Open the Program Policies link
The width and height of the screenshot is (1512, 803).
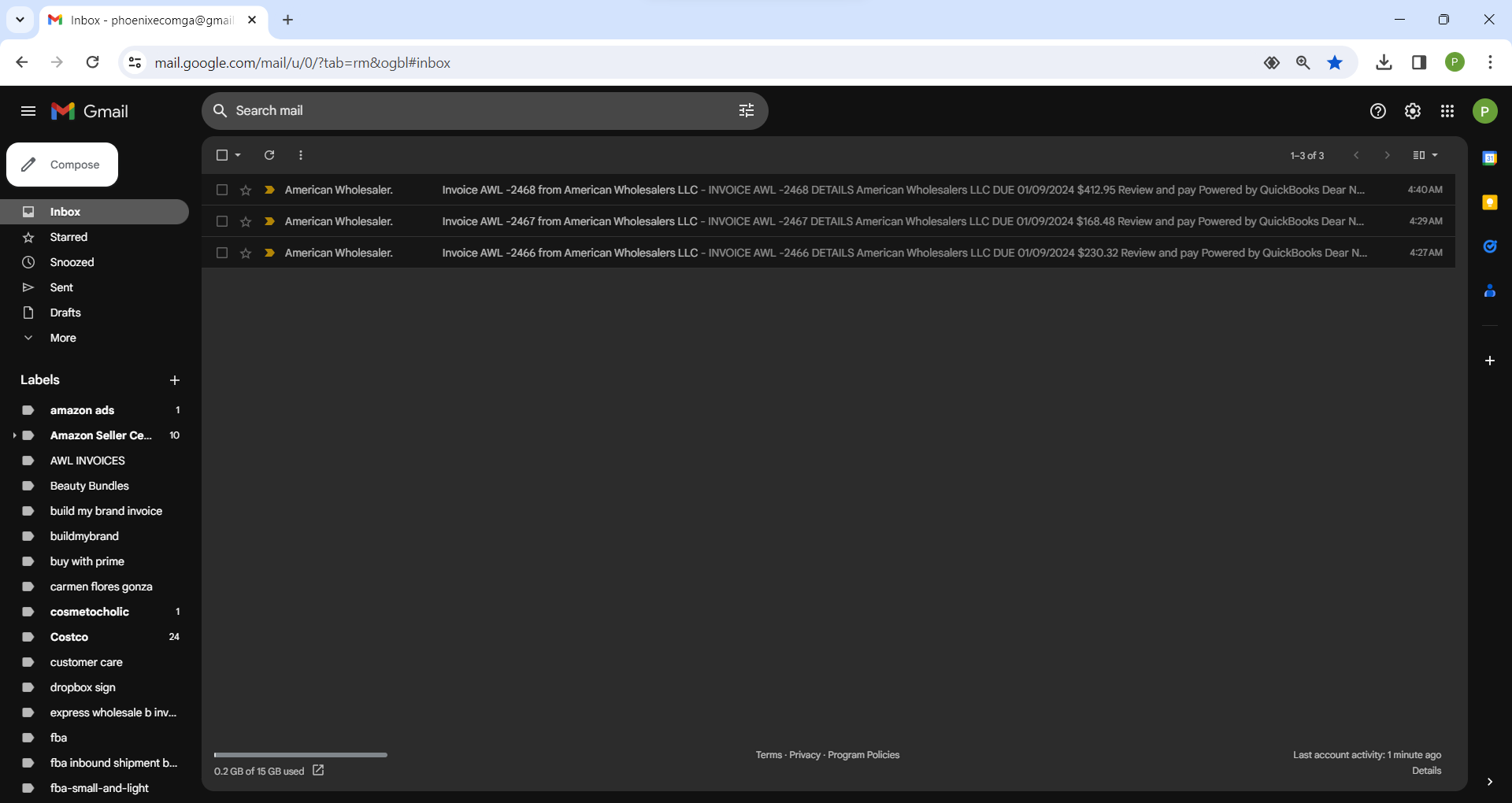pyautogui.click(x=864, y=755)
